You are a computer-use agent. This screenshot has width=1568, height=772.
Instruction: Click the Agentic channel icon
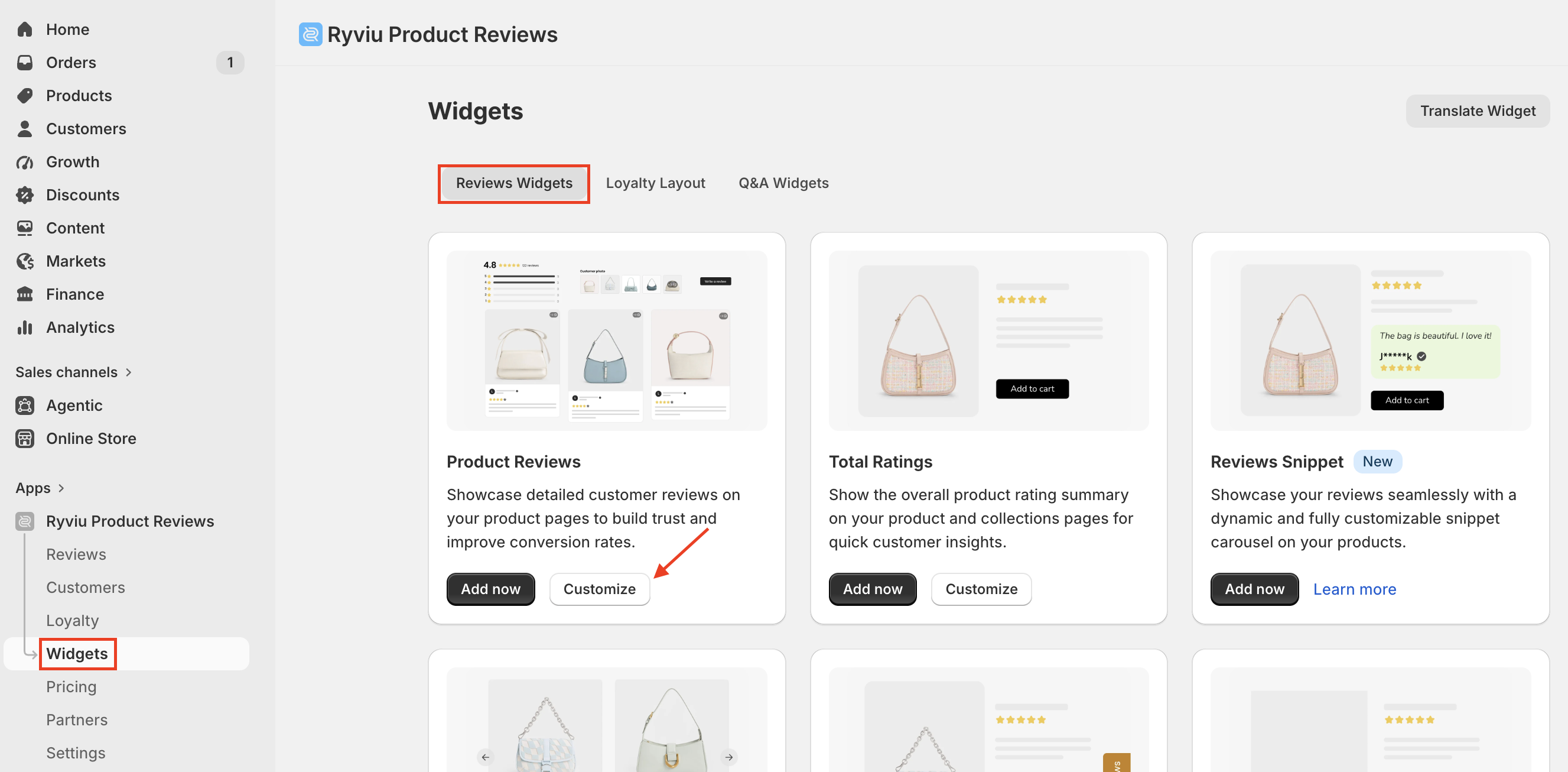pyautogui.click(x=25, y=406)
